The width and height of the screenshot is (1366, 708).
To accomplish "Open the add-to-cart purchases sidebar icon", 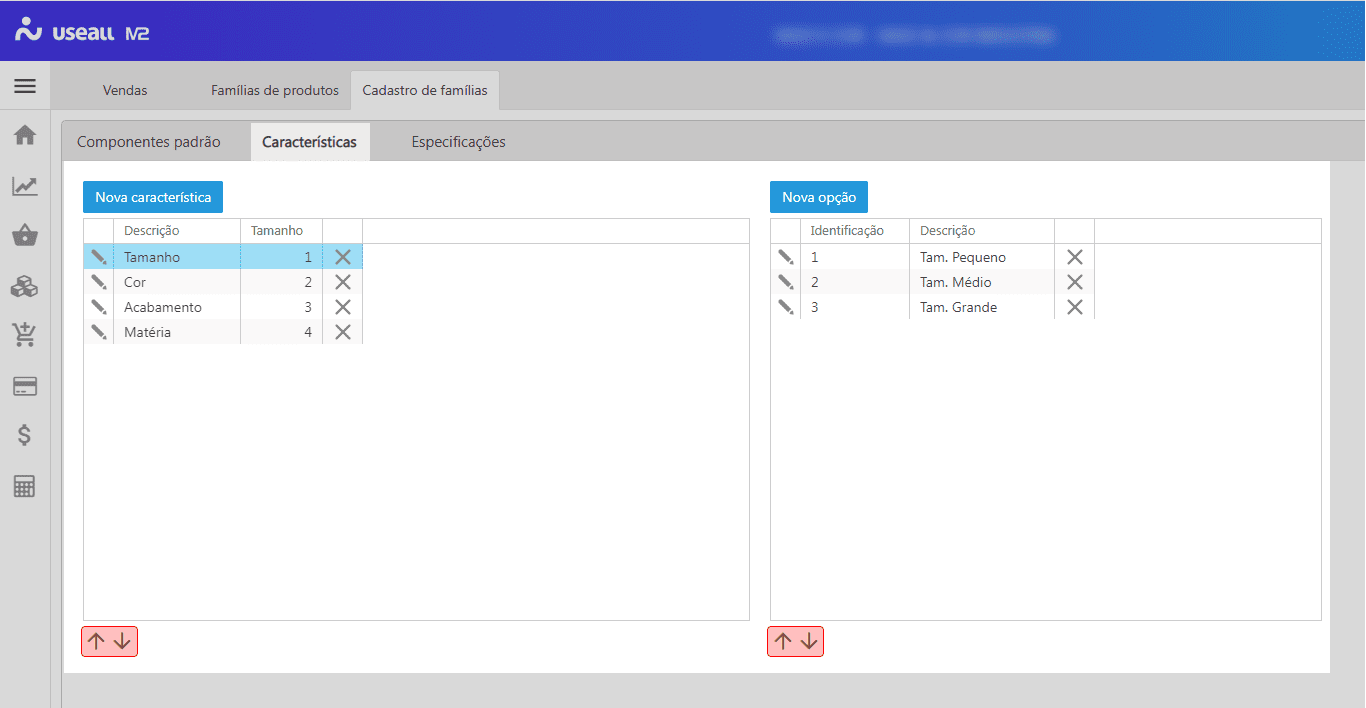I will point(25,335).
